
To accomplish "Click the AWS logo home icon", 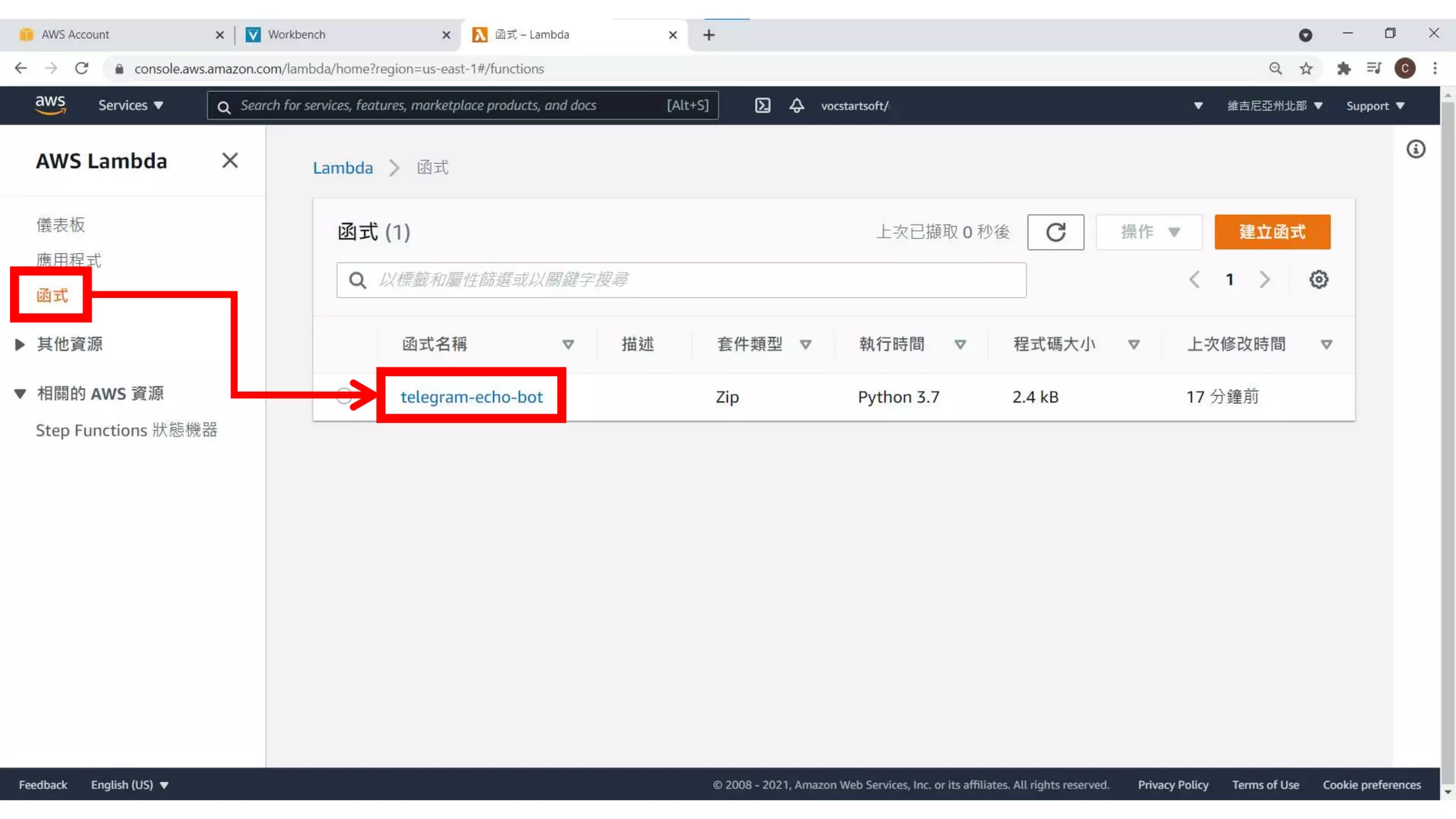I will 50,105.
